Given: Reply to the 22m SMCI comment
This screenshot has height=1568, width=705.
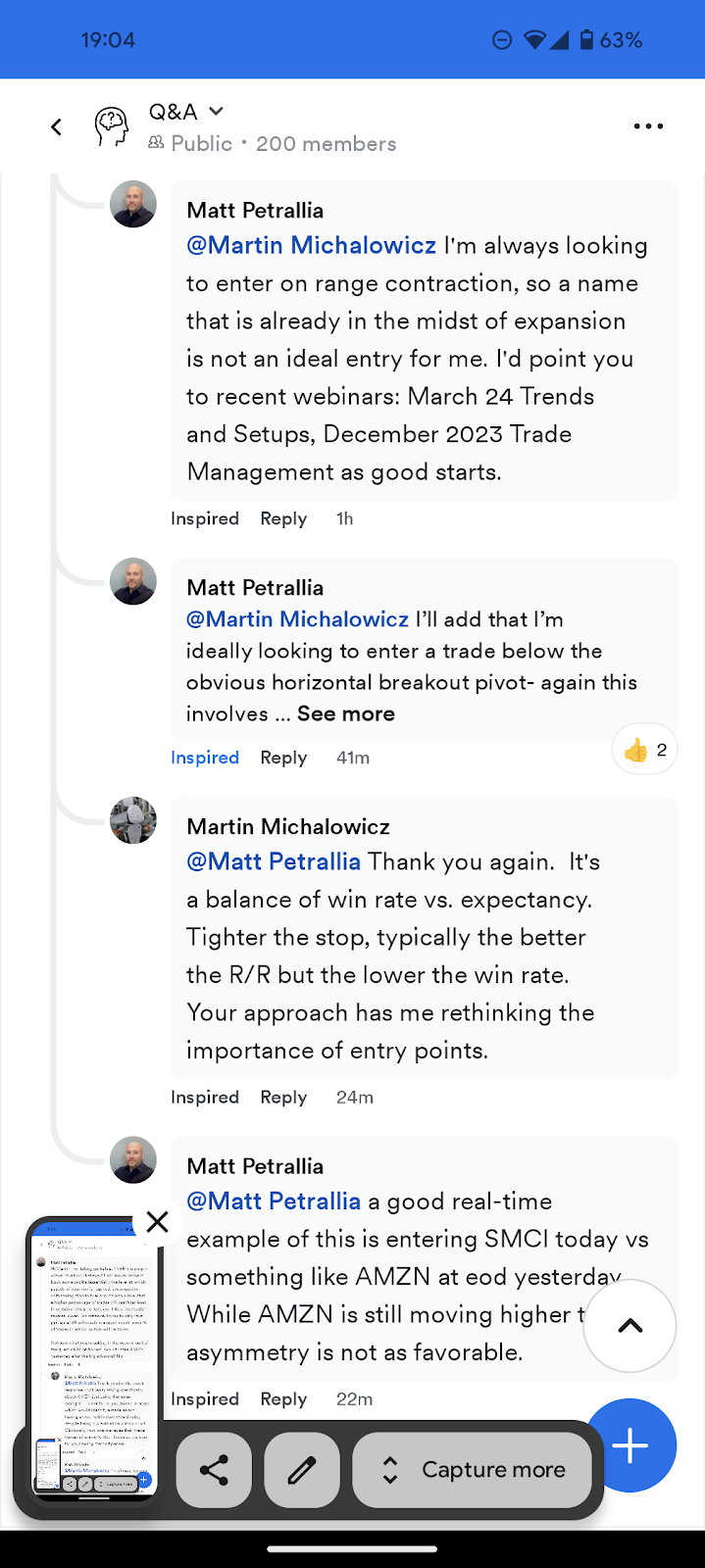Looking at the screenshot, I should click(x=283, y=1399).
